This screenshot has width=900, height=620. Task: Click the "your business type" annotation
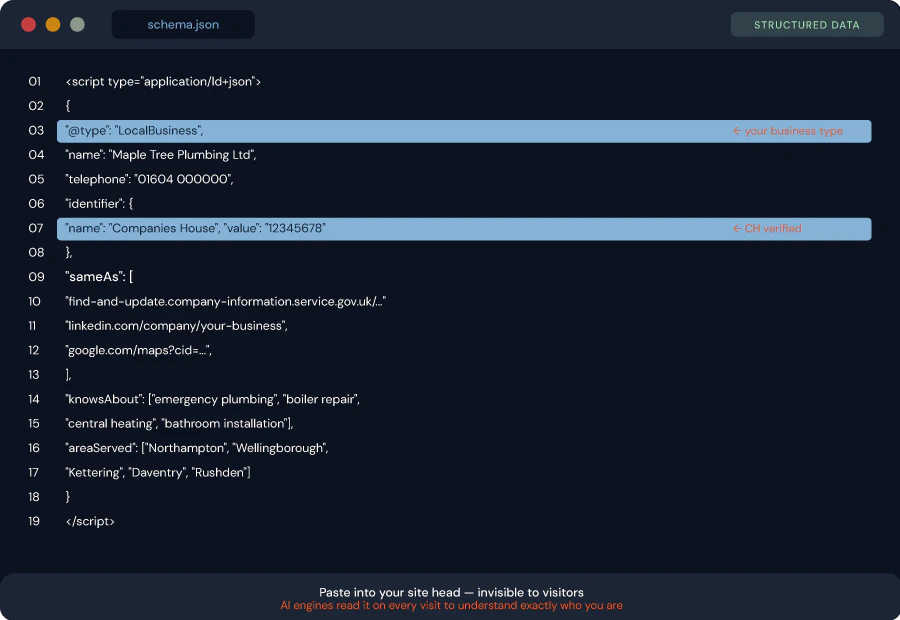(x=788, y=131)
